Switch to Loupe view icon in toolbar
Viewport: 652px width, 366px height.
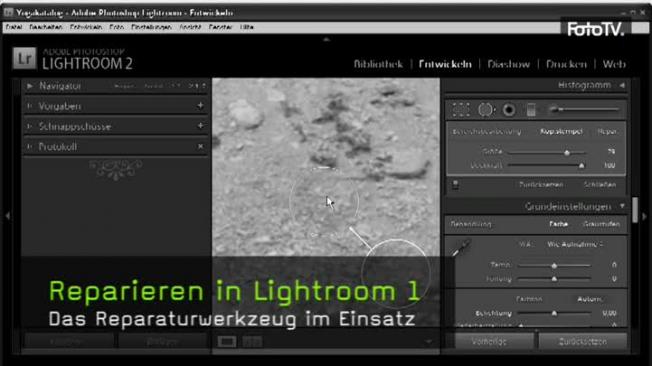[x=227, y=341]
